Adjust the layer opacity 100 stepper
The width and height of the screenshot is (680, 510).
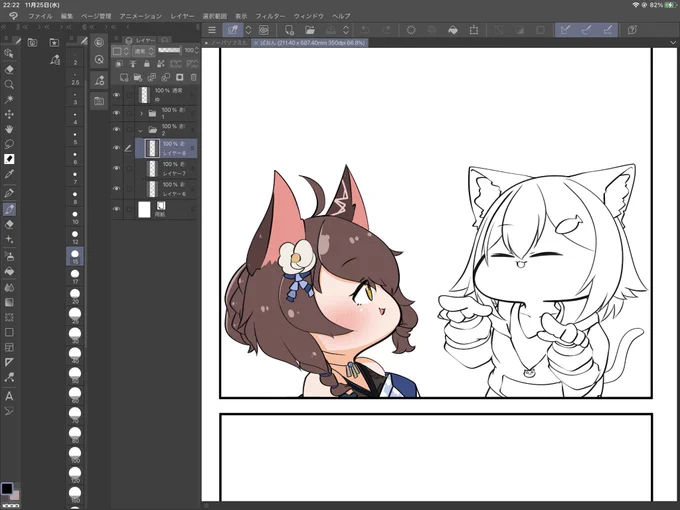pyautogui.click(x=196, y=50)
